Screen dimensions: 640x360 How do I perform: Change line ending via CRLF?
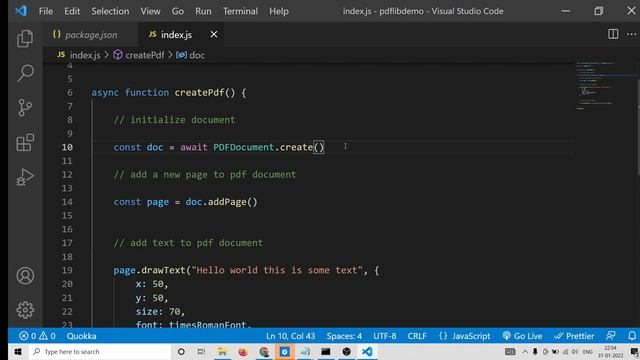pyautogui.click(x=417, y=336)
